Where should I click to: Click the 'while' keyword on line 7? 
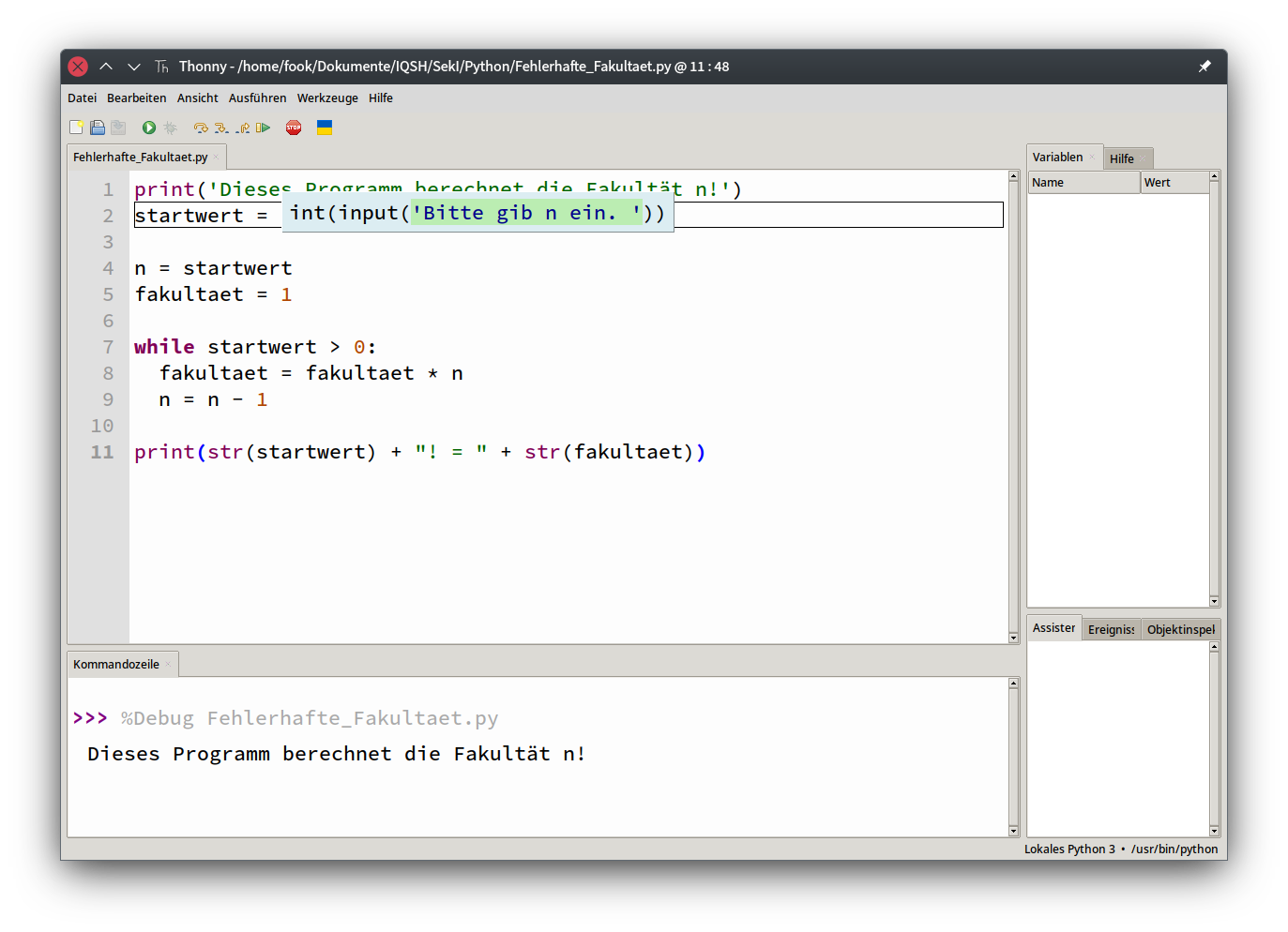[164, 347]
